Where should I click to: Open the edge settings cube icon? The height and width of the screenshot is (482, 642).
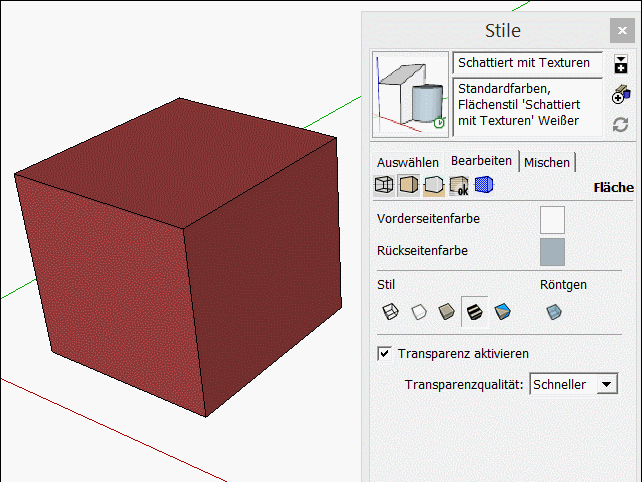pos(383,185)
